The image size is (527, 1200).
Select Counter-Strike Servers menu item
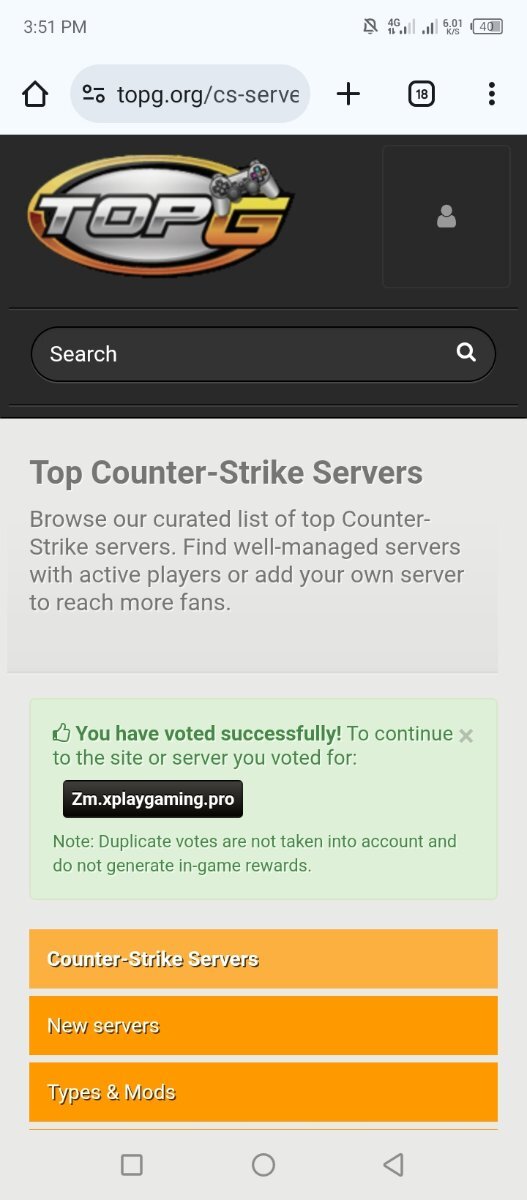click(263, 959)
